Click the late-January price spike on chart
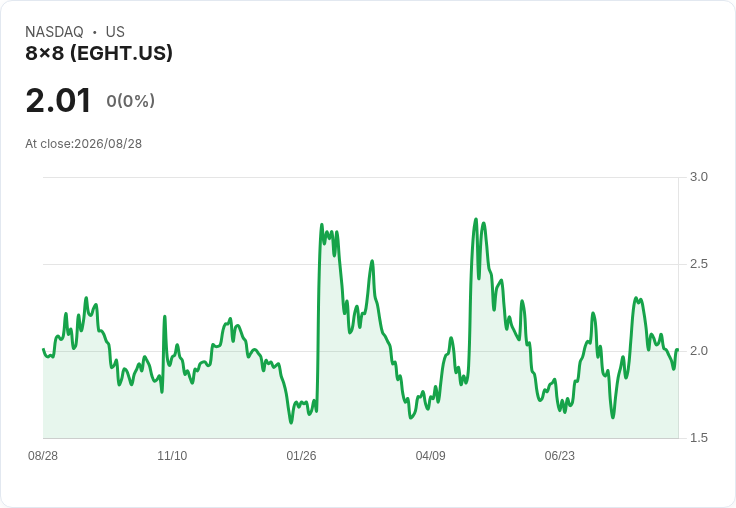 click(x=322, y=225)
